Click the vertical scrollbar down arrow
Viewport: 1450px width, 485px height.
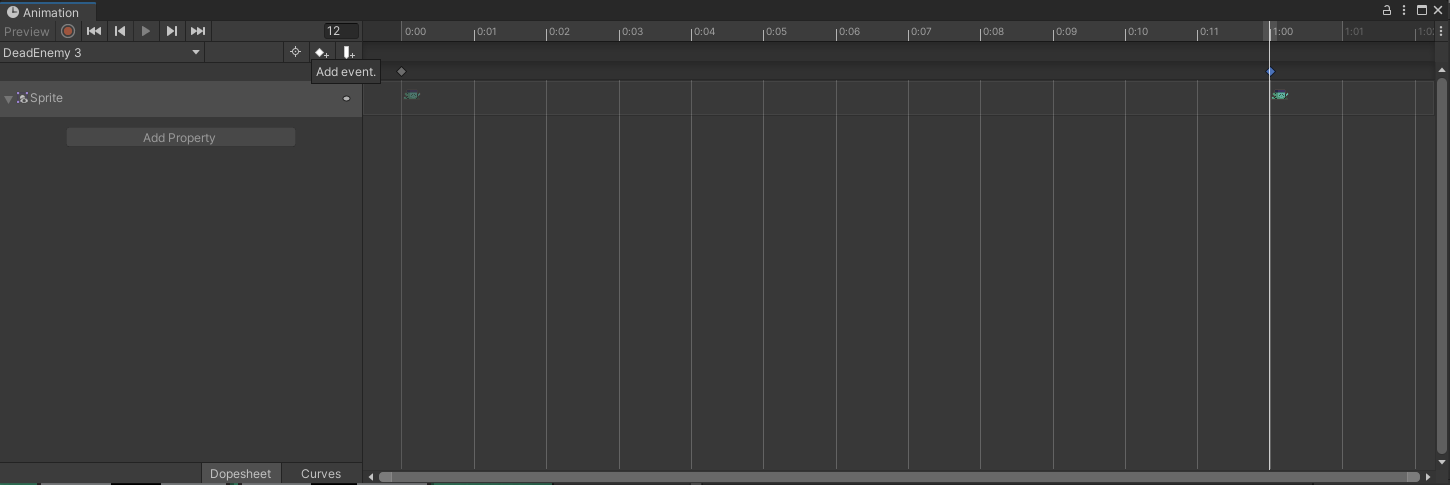click(1442, 462)
